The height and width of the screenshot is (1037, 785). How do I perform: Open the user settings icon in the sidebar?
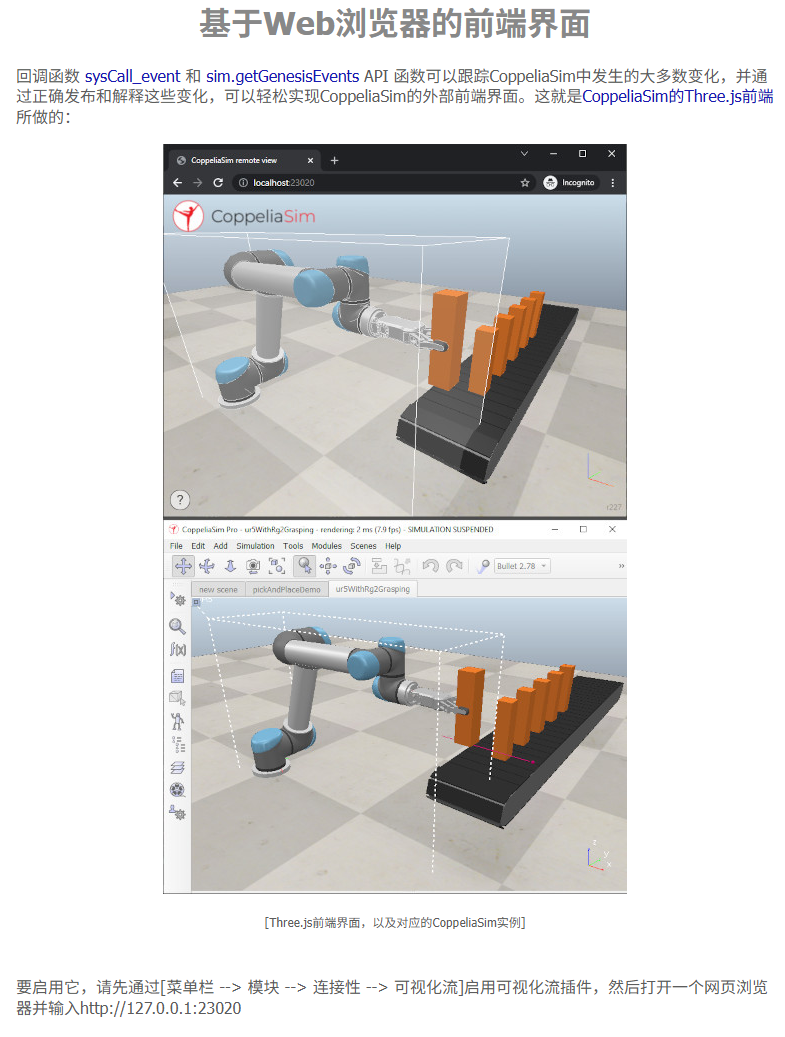[177, 813]
